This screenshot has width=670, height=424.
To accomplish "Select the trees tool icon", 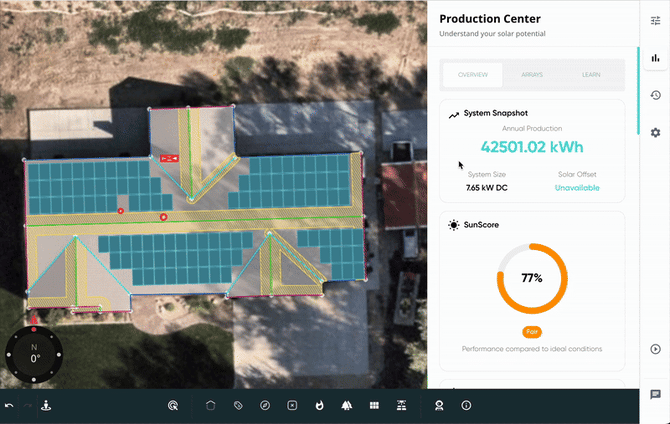I will tap(346, 405).
